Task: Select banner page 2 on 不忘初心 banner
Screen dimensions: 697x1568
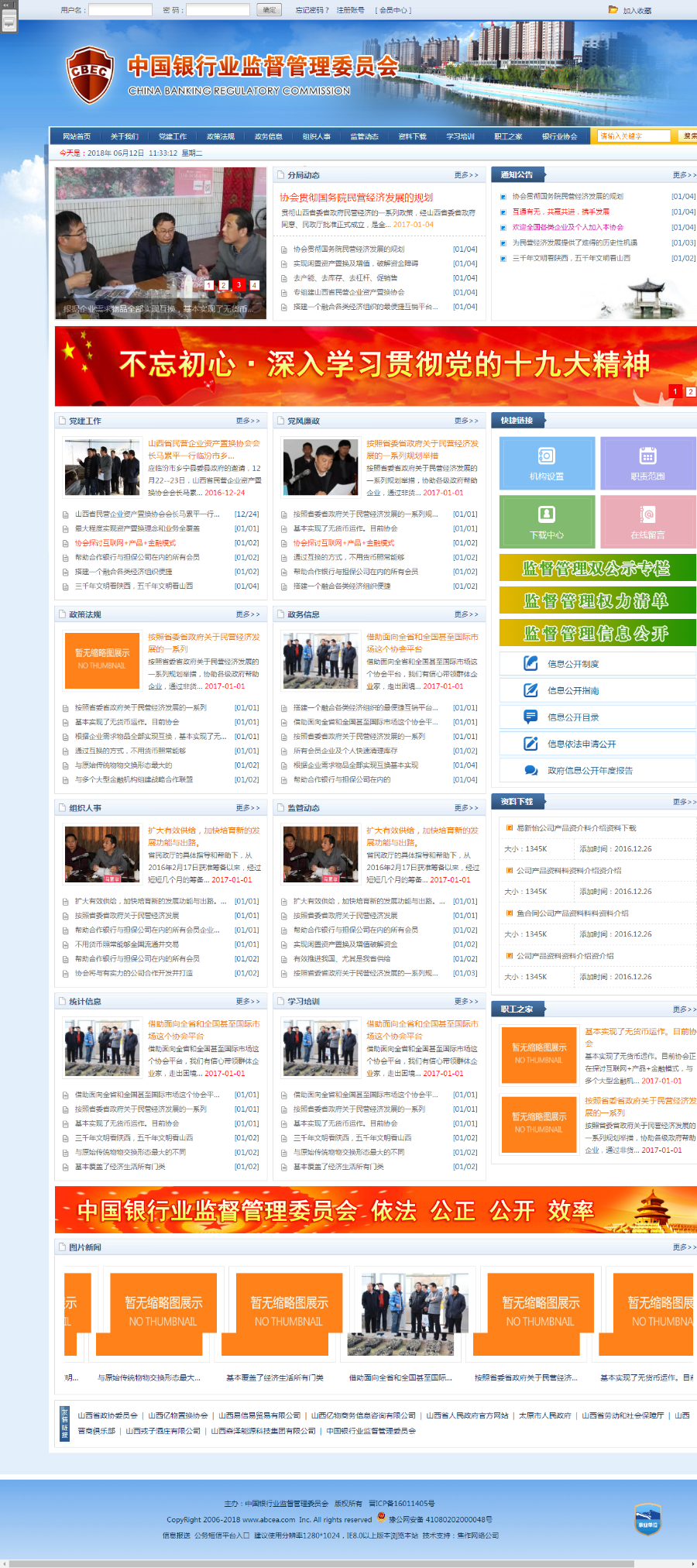Action: point(691,391)
